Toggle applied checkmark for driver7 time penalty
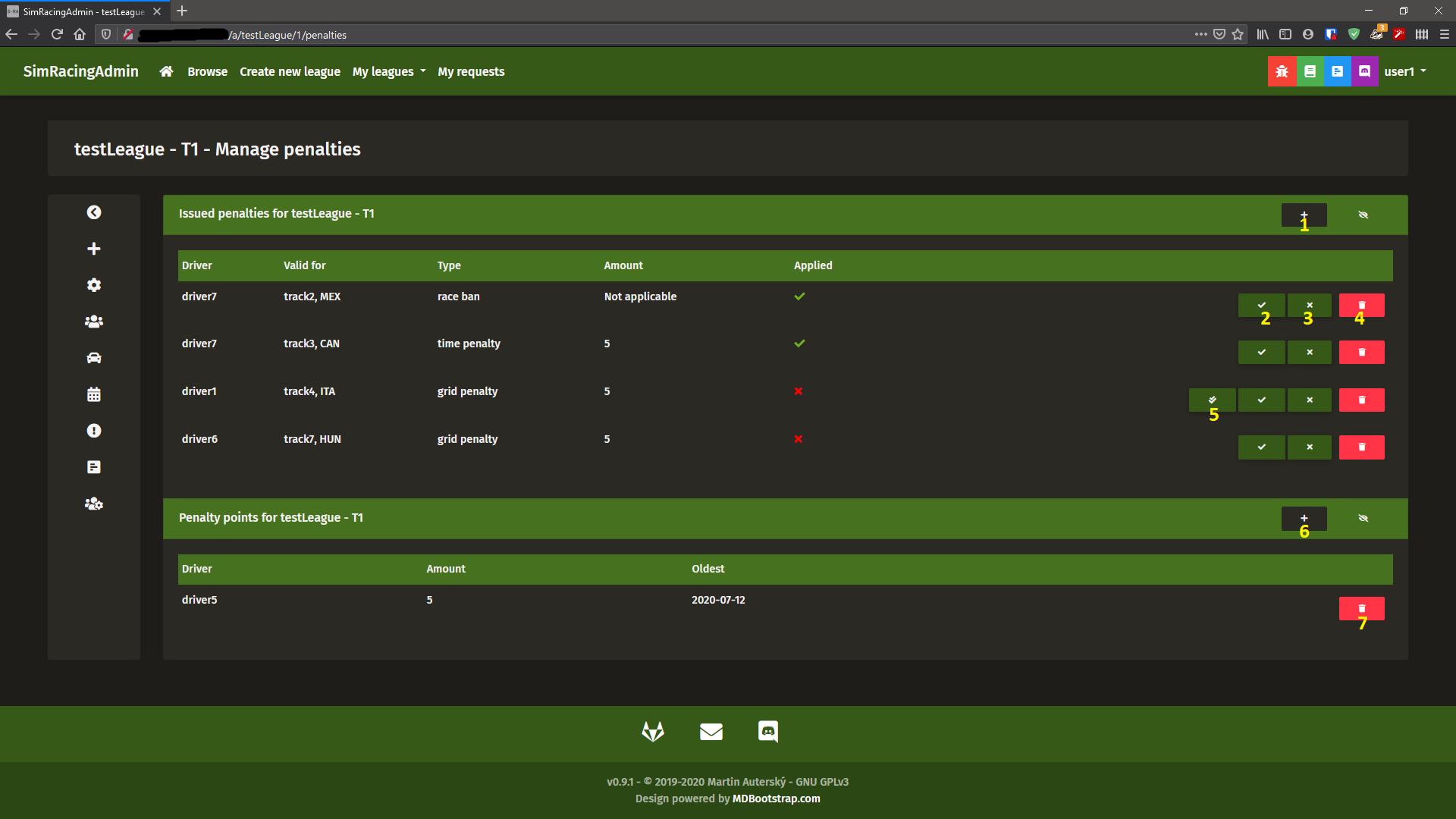Screen dimensions: 1456x819 1261,351
